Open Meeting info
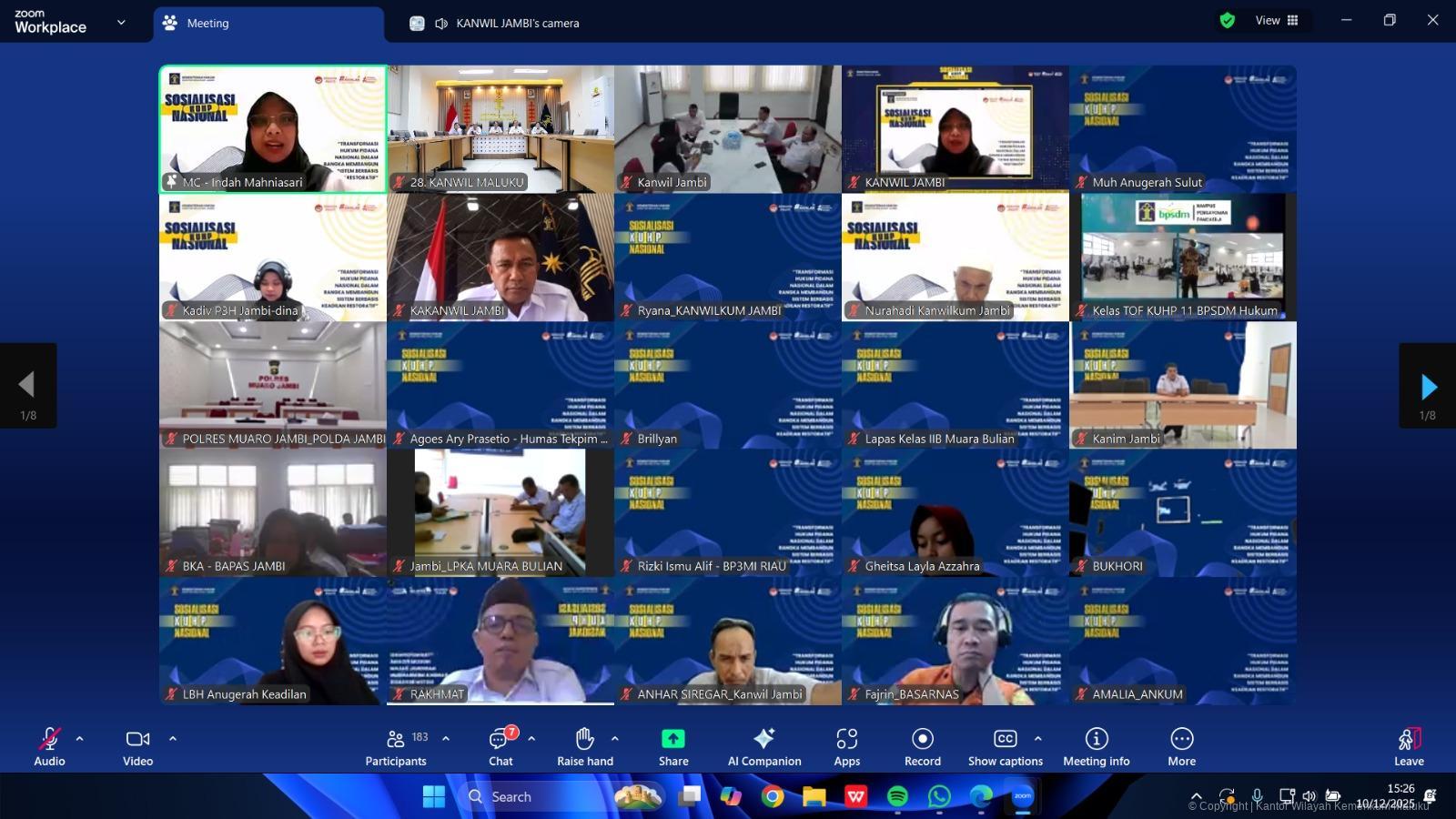The height and width of the screenshot is (819, 1456). pos(1097,746)
